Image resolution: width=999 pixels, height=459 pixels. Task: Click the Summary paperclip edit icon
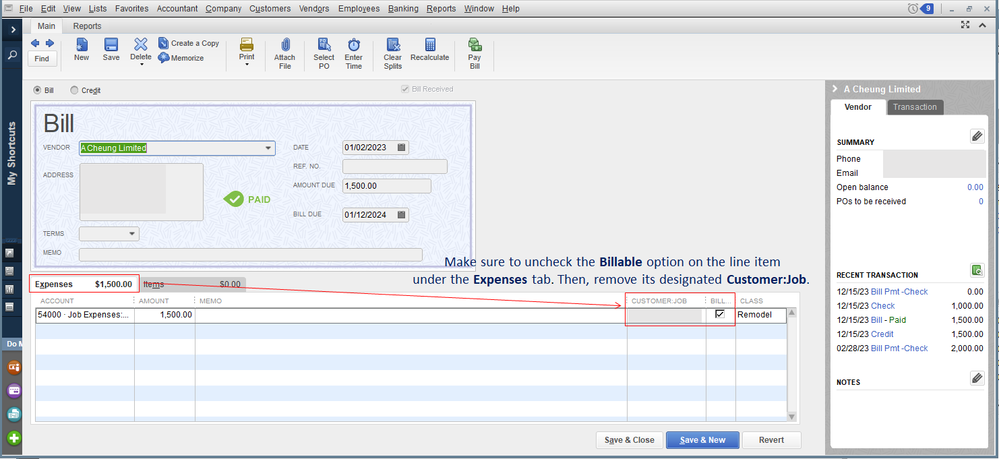pos(977,136)
